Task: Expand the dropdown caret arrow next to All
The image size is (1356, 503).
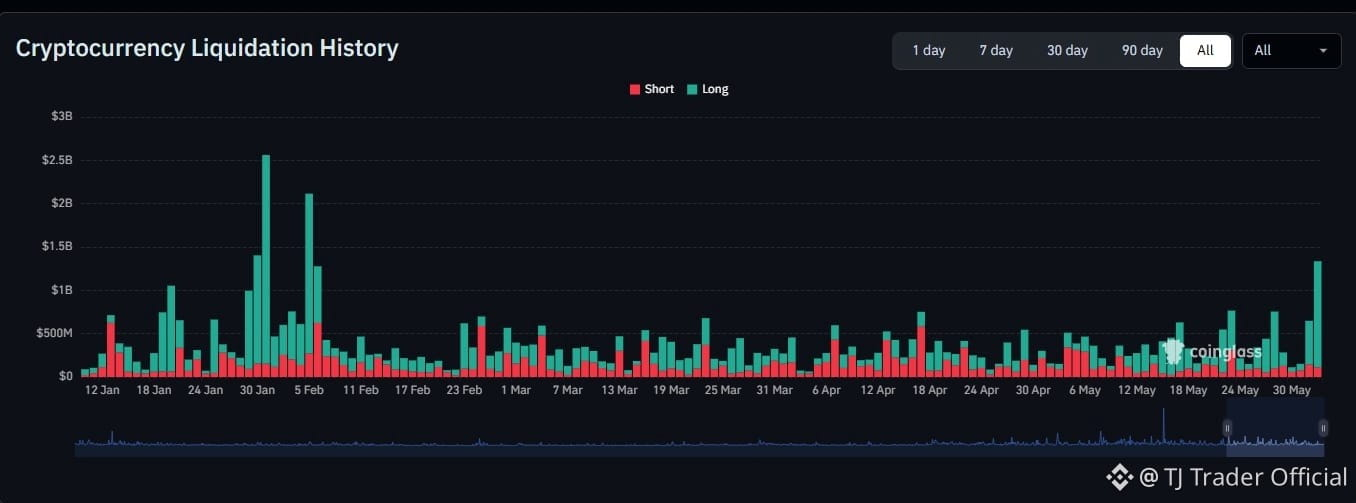Action: pyautogui.click(x=1323, y=51)
